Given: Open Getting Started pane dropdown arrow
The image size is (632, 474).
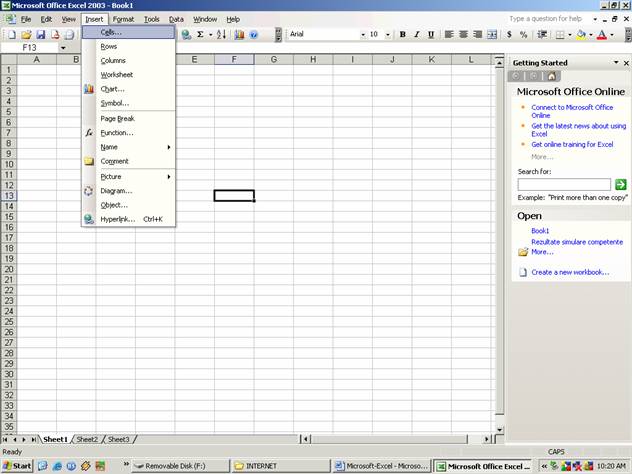Looking at the screenshot, I should pyautogui.click(x=616, y=62).
